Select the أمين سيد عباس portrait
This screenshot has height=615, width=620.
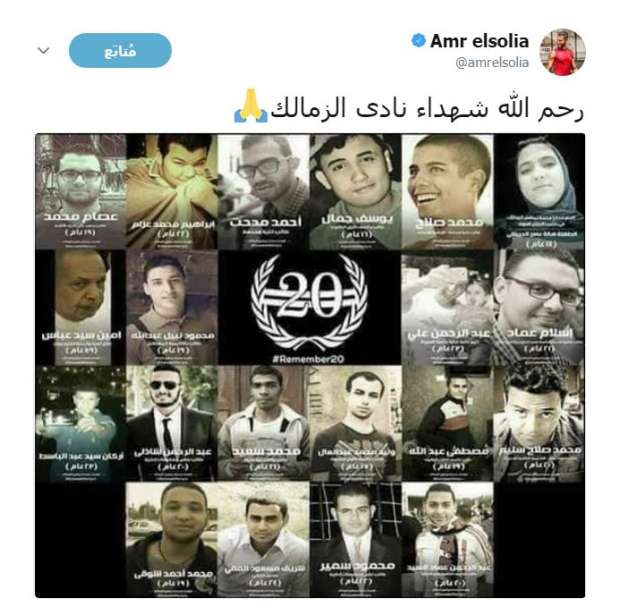point(81,307)
